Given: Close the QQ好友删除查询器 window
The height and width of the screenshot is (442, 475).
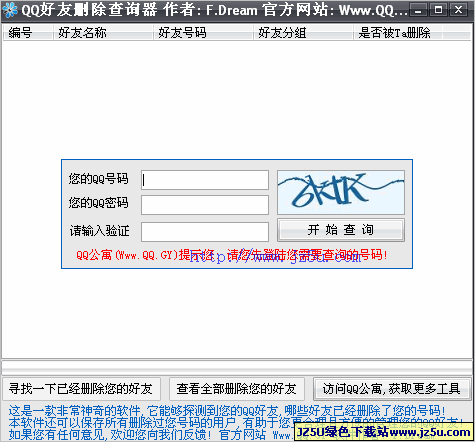Looking at the screenshot, I should pyautogui.click(x=459, y=10).
